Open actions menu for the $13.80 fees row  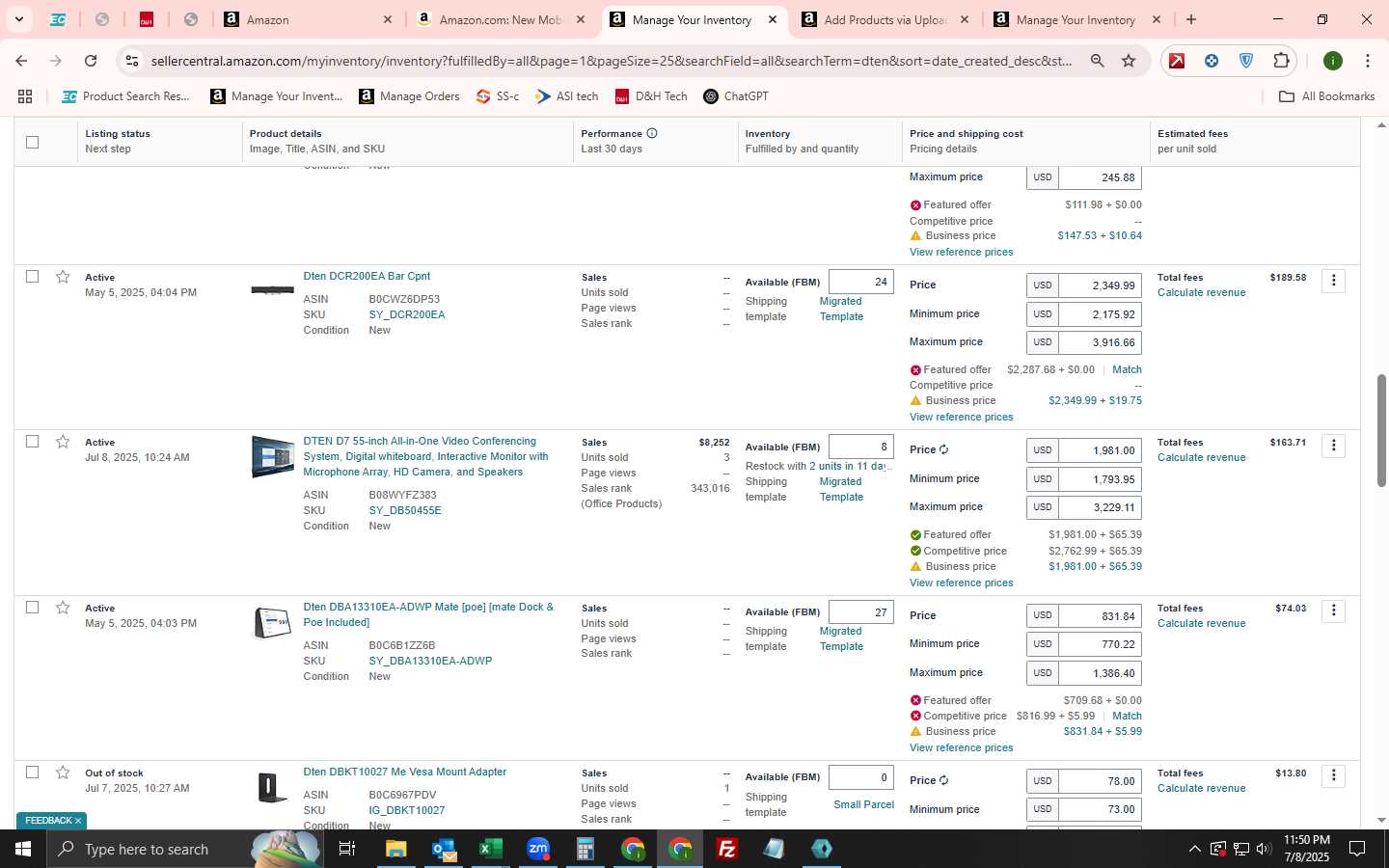click(1334, 775)
